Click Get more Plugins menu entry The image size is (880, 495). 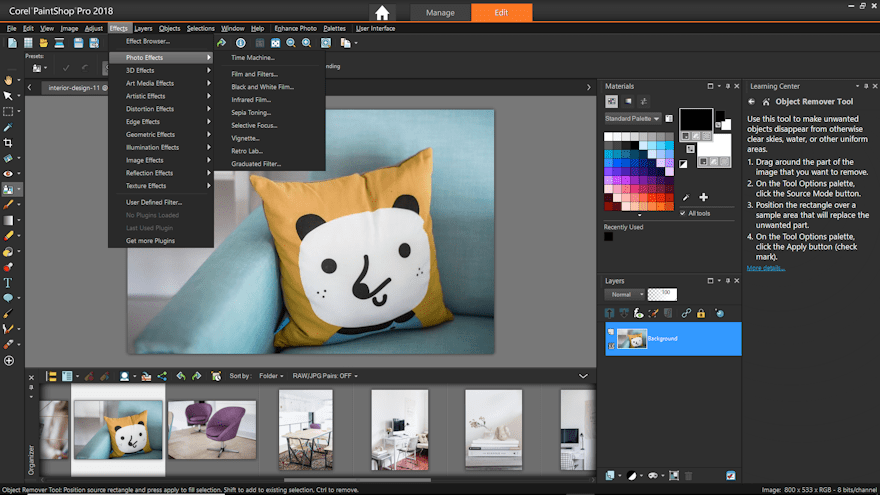coord(150,241)
